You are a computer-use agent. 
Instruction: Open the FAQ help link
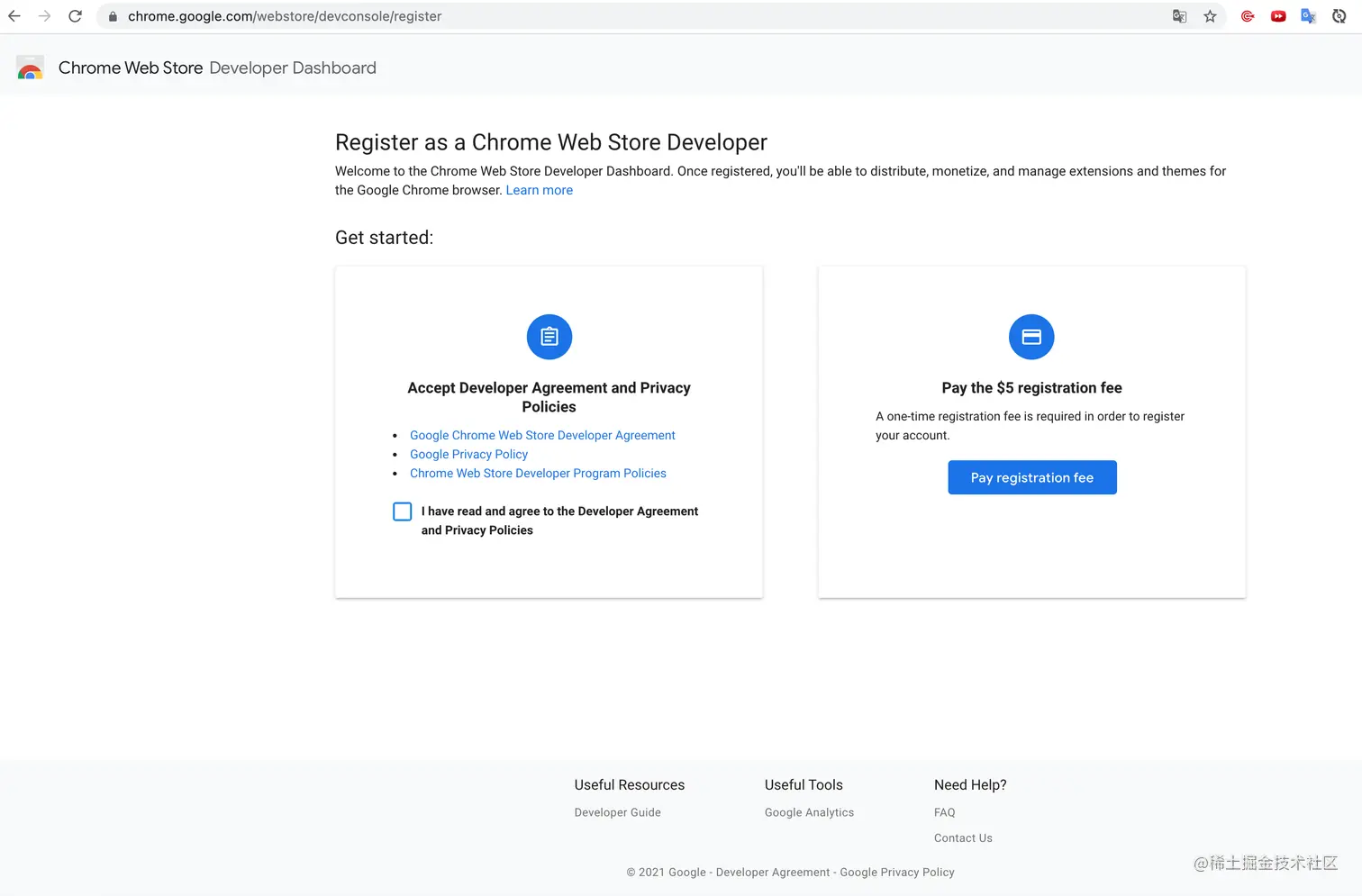(945, 812)
